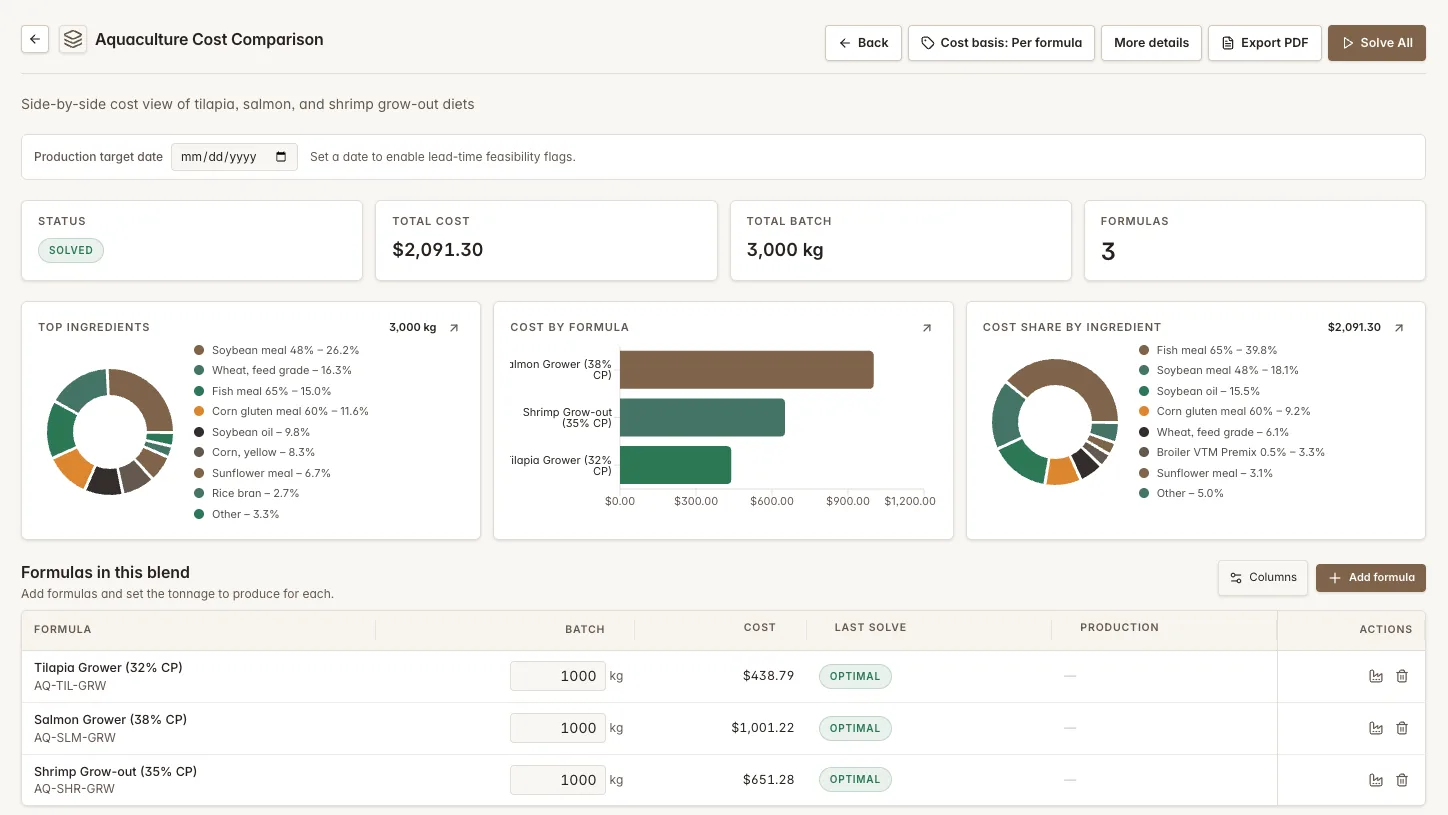1448x815 pixels.
Task: Edit the Shrimp Grow-out batch amount
Action: (558, 780)
